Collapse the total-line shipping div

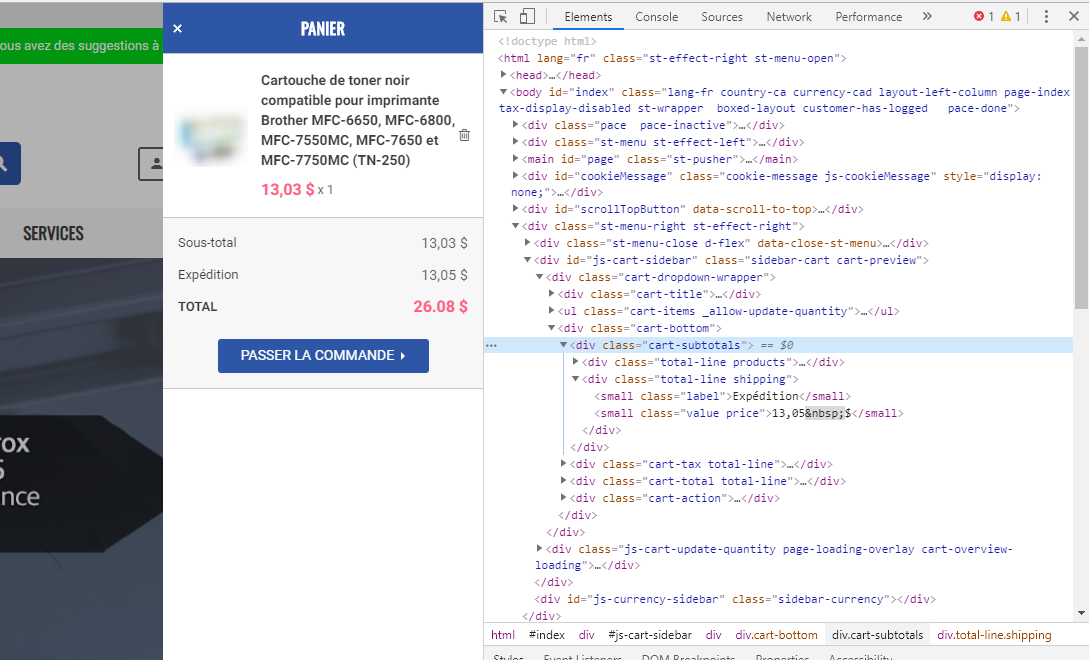coord(575,379)
